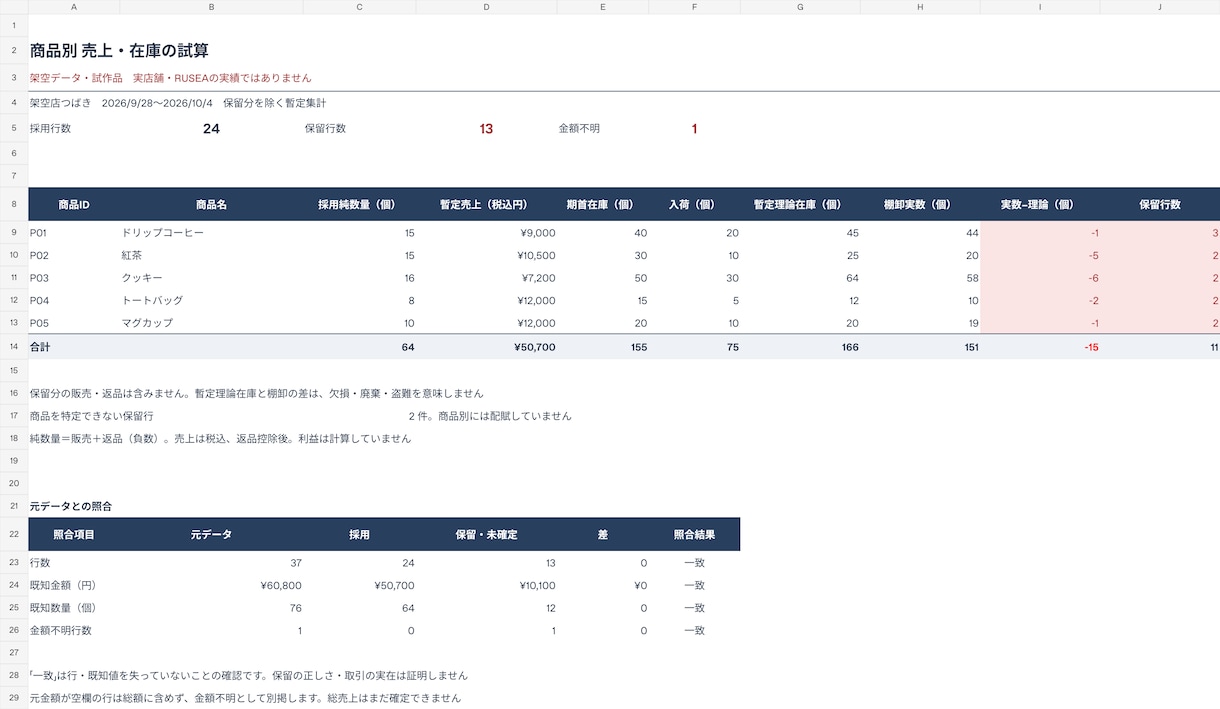This screenshot has width=1220, height=709.
Task: Click the 暫定理論在庫（個） header
Action: click(801, 204)
